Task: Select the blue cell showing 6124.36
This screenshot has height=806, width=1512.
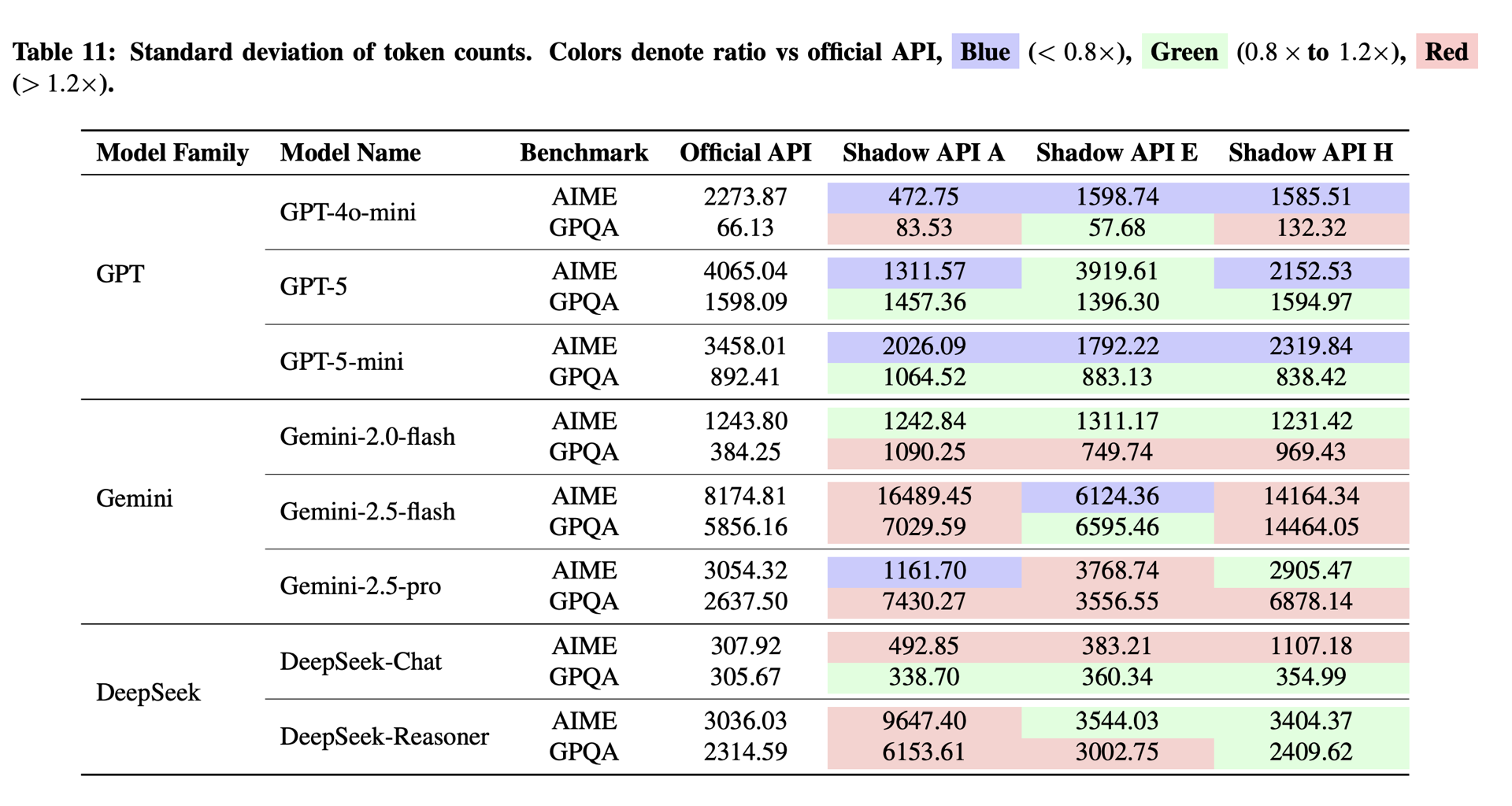Action: point(1117,497)
